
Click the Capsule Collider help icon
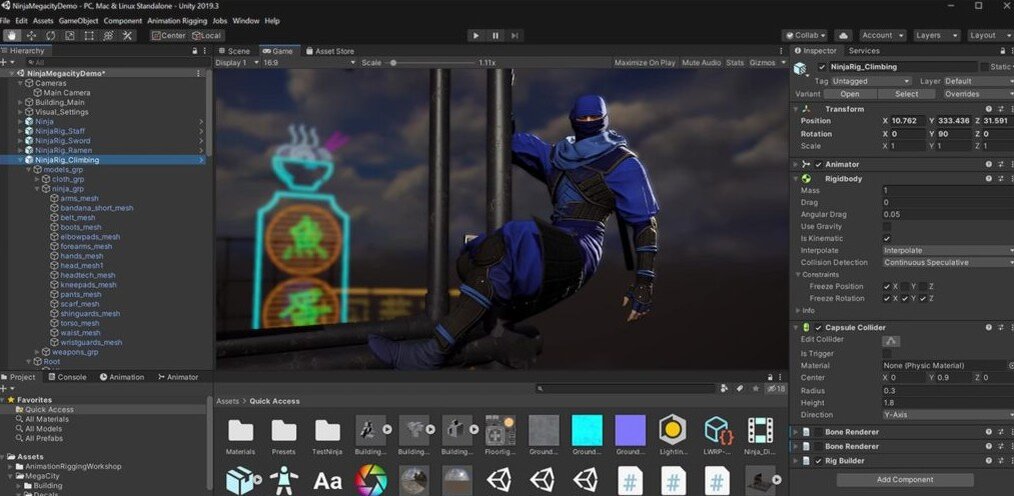point(989,328)
